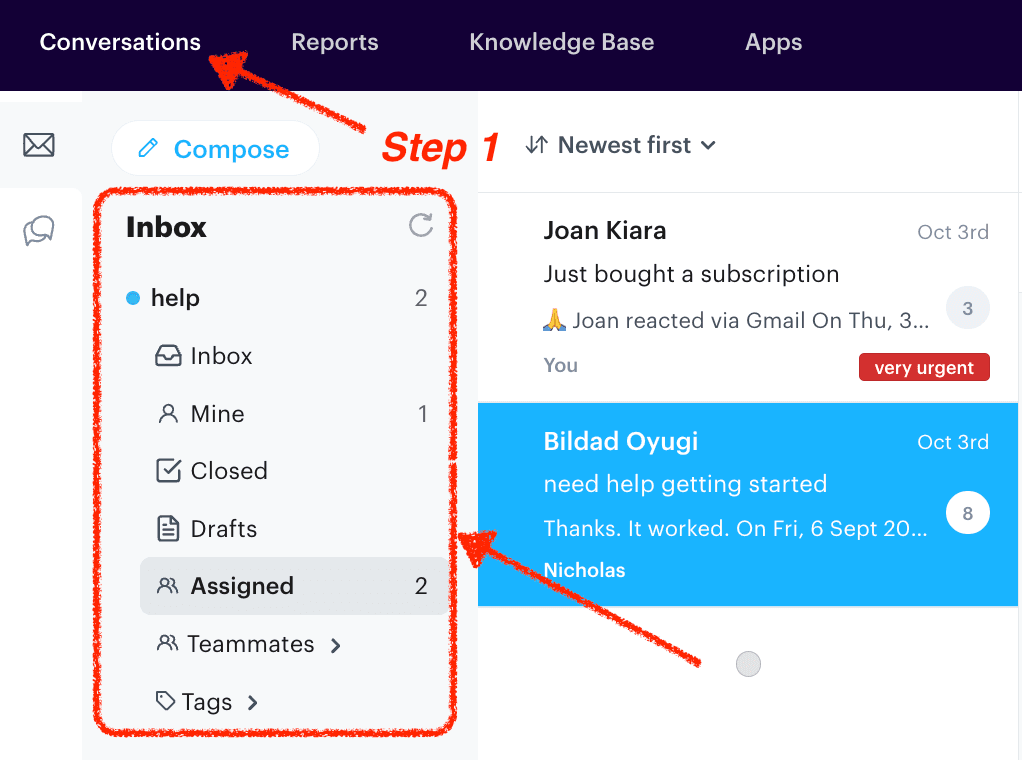The width and height of the screenshot is (1022, 760).
Task: Select the chat conversations icon in left rail
Action: [39, 230]
